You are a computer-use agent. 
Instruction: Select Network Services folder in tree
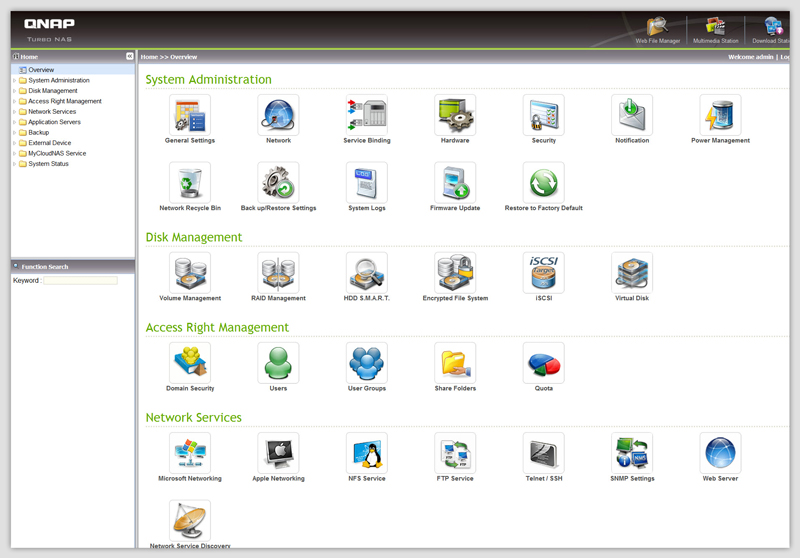47,112
